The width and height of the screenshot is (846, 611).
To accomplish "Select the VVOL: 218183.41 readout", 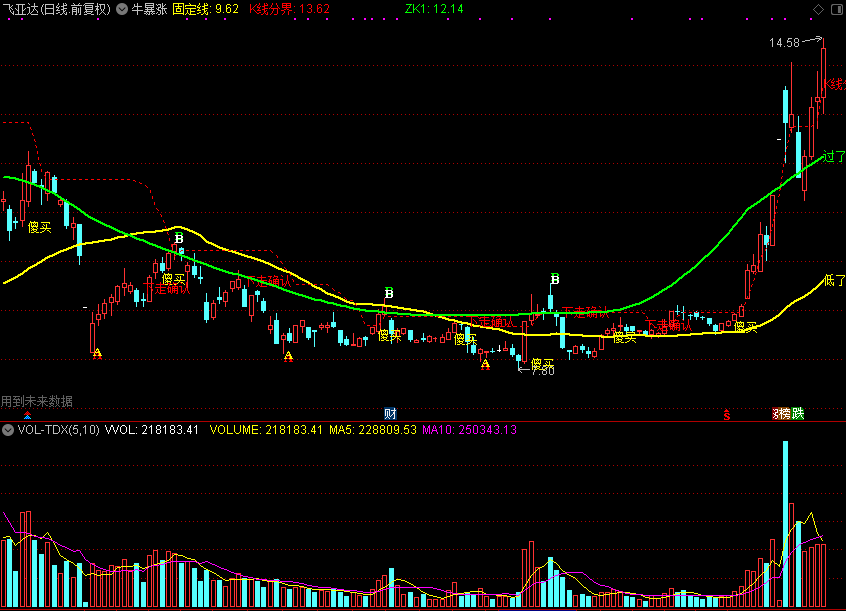I will click(152, 430).
